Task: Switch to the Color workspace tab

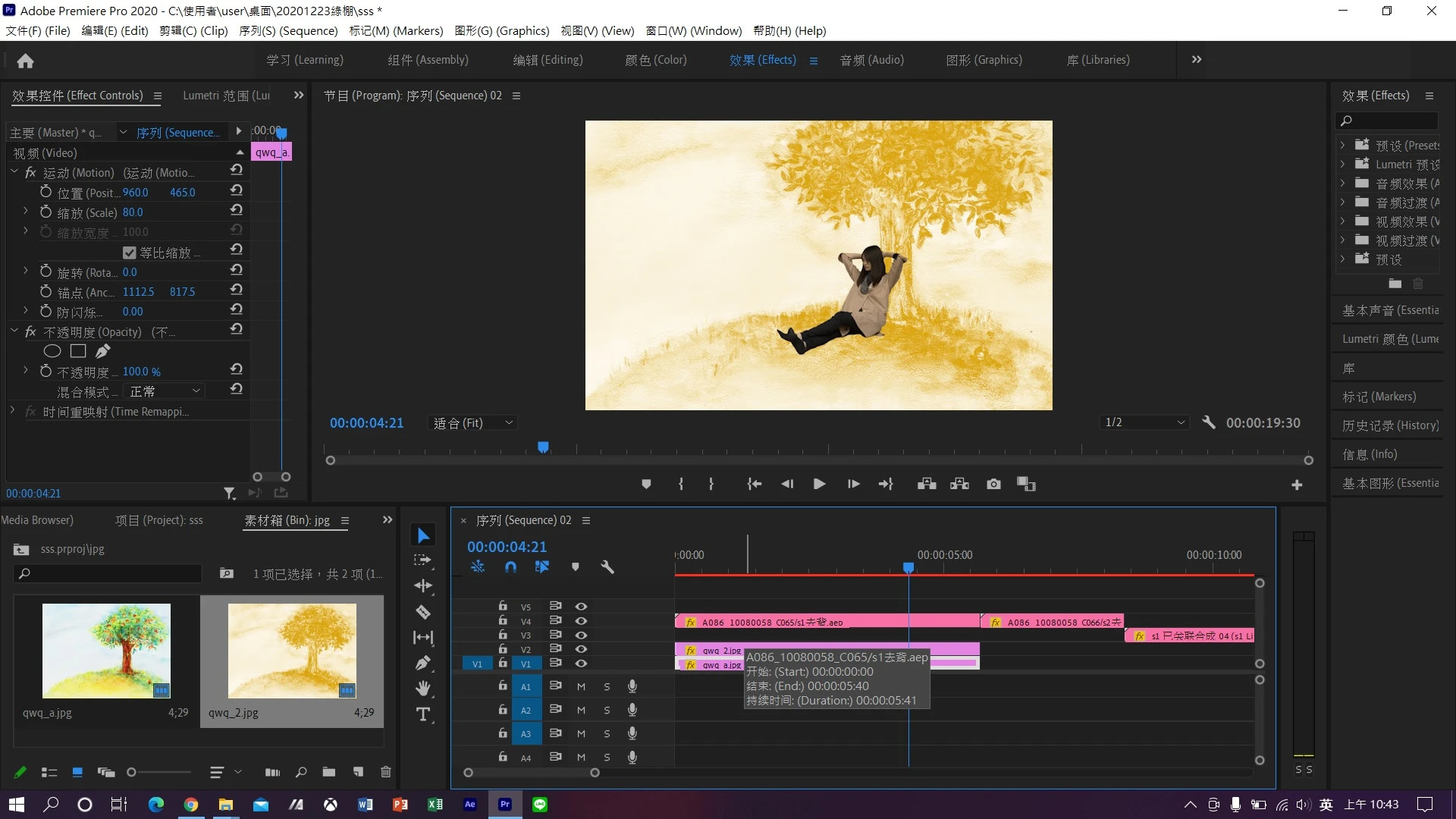Action: [655, 60]
